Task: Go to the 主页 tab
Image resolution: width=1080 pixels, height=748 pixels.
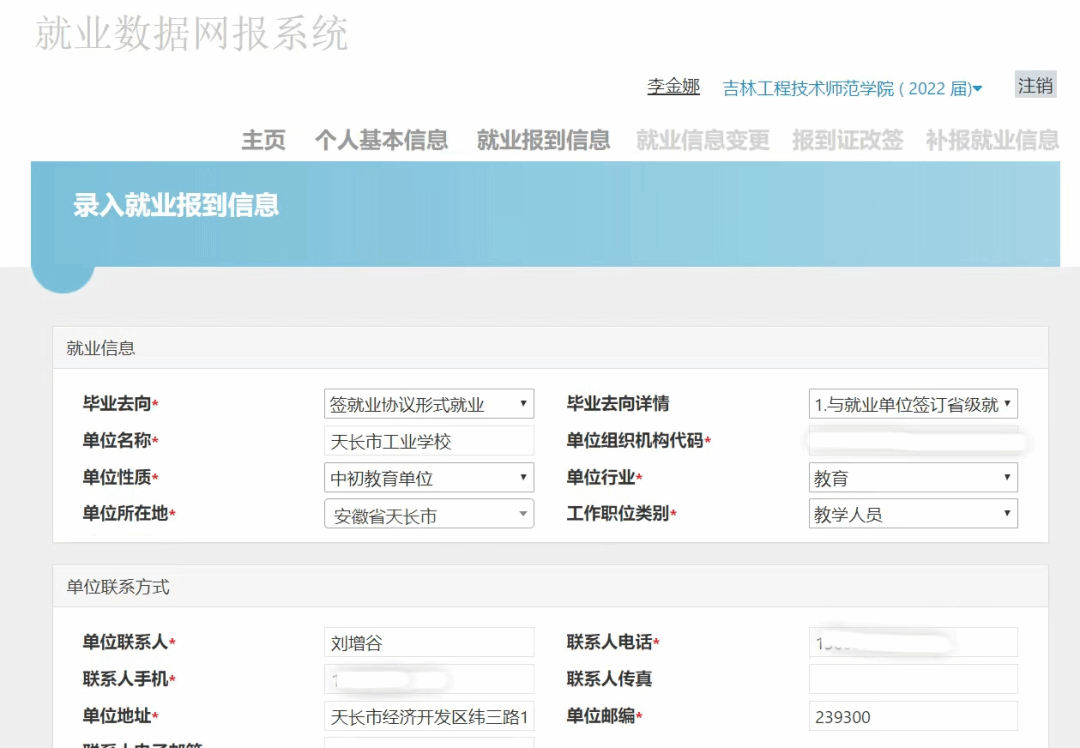Action: [x=263, y=141]
